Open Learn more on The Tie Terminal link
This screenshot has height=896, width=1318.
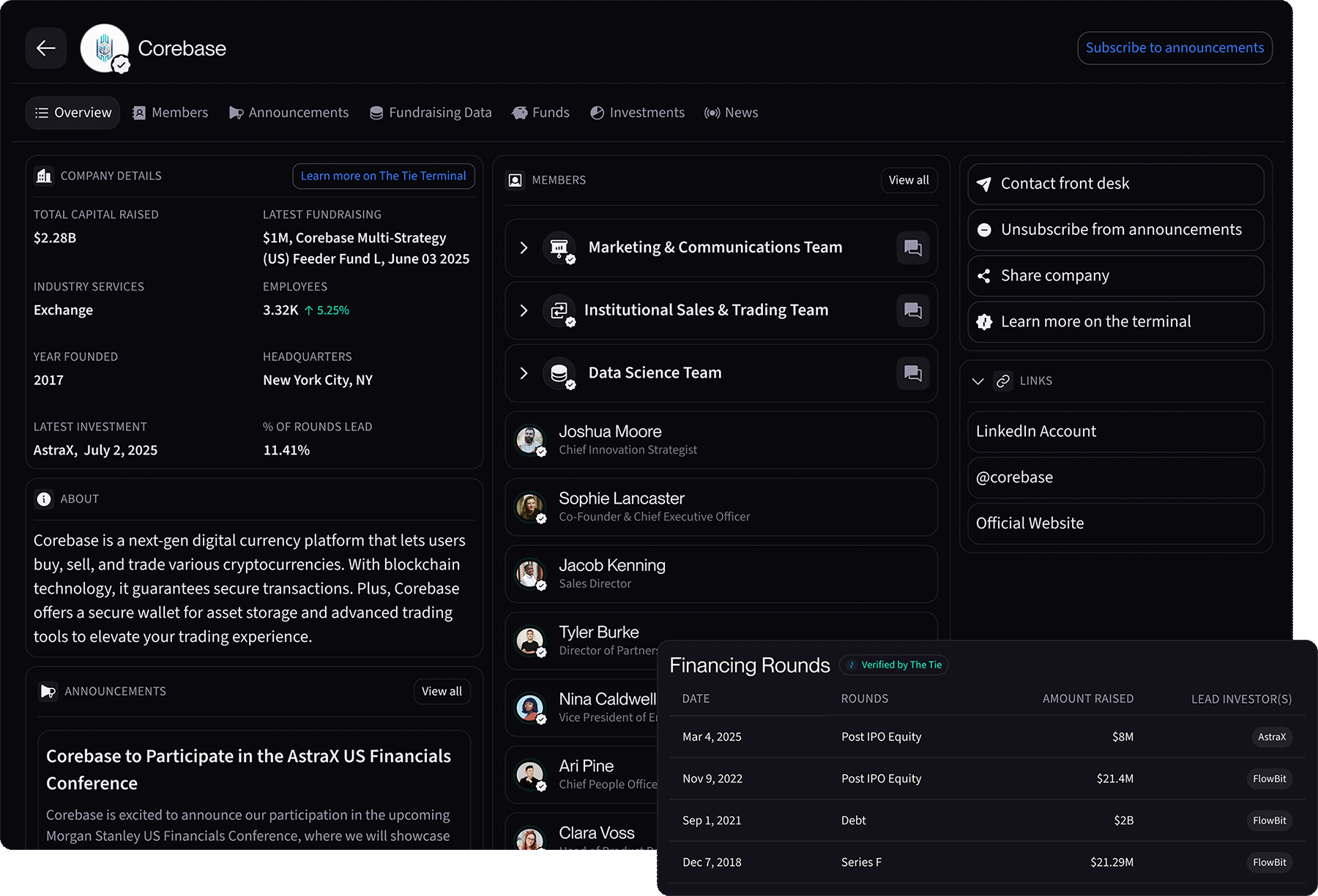[x=383, y=176]
